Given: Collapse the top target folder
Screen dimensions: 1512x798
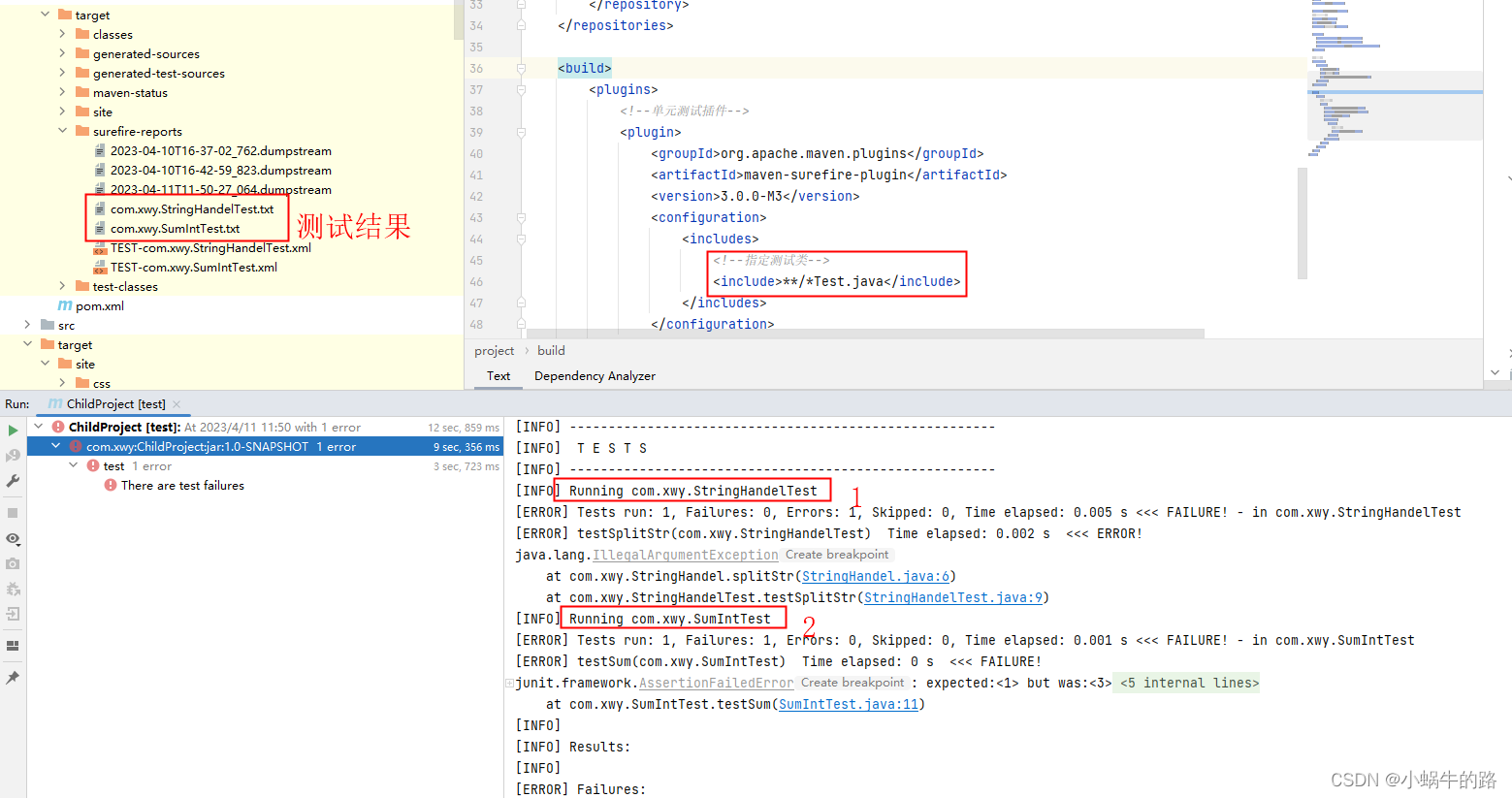Looking at the screenshot, I should (x=45, y=15).
